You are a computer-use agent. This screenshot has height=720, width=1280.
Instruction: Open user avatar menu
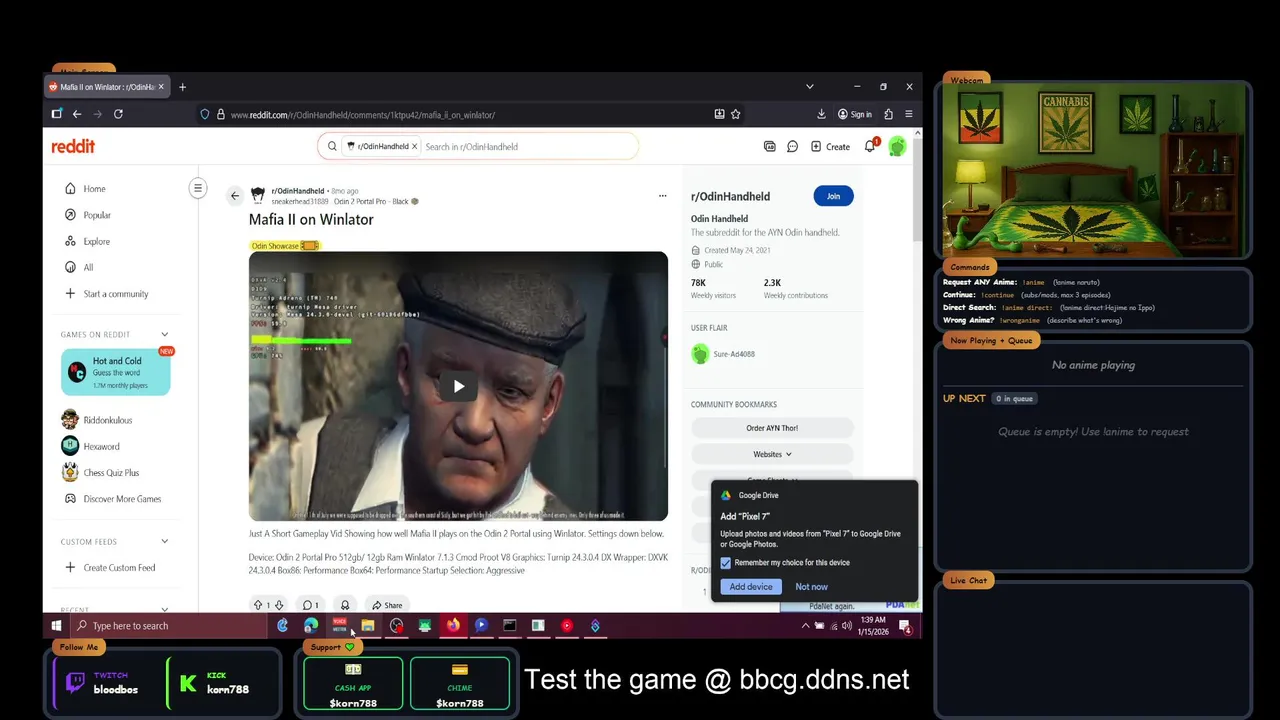pyautogui.click(x=897, y=146)
